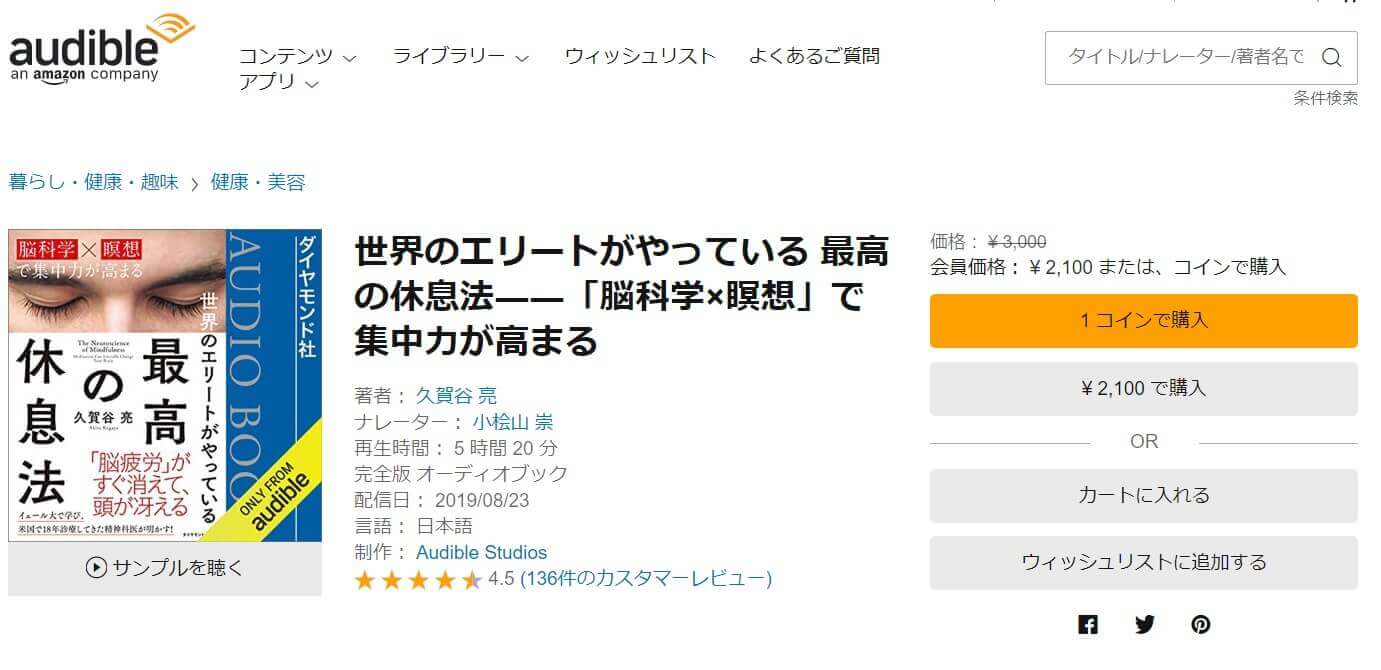Image resolution: width=1381 pixels, height=670 pixels.
Task: Click the search magnifier icon
Action: click(1331, 57)
